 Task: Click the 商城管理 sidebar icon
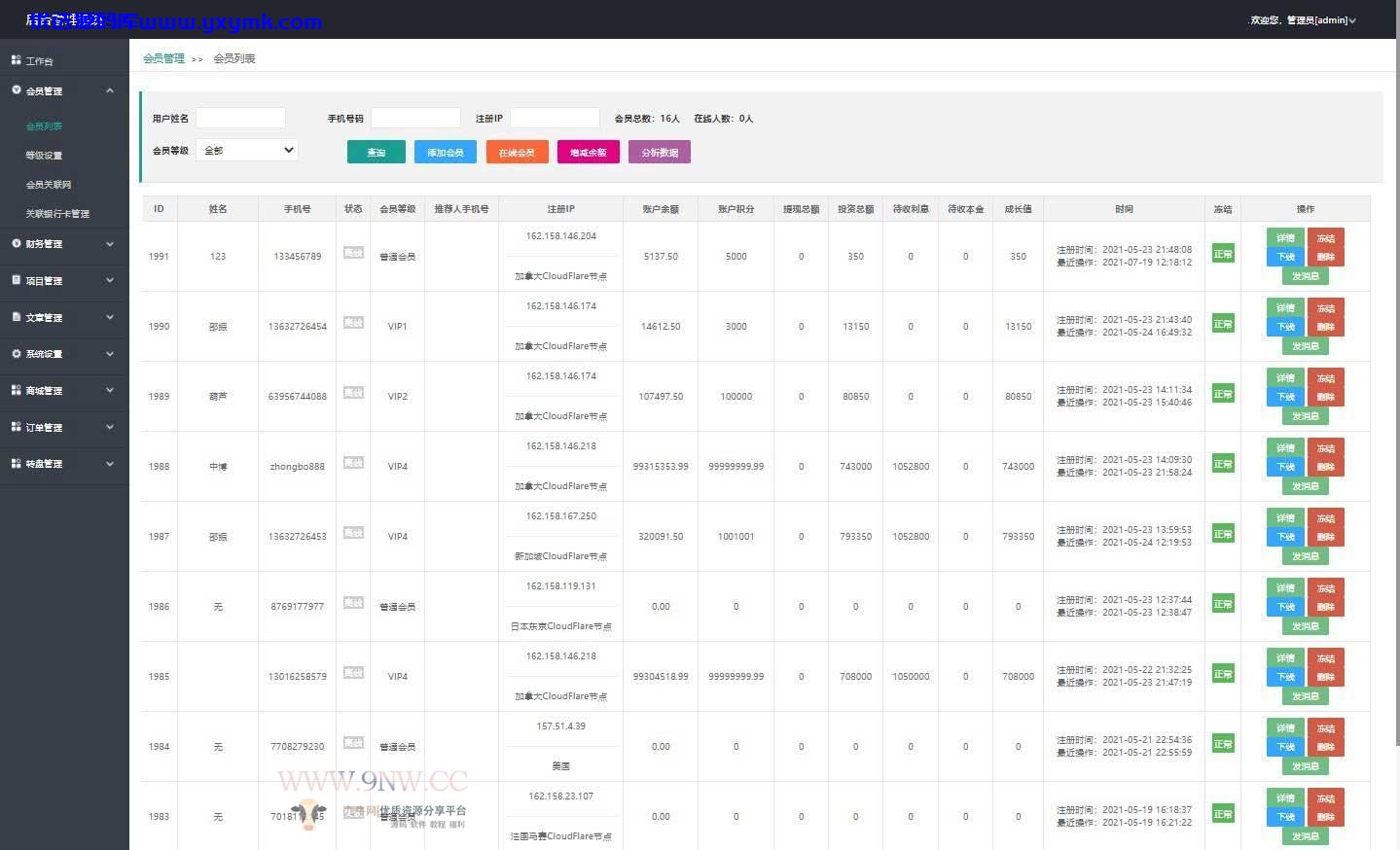coord(16,390)
